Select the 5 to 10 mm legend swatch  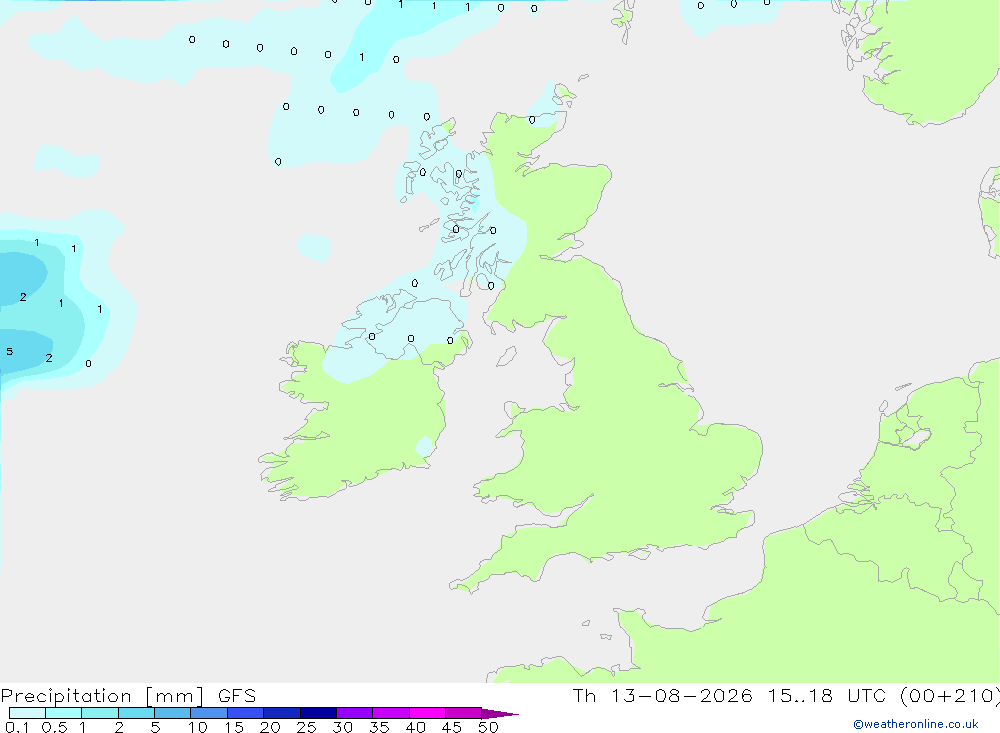[173, 713]
